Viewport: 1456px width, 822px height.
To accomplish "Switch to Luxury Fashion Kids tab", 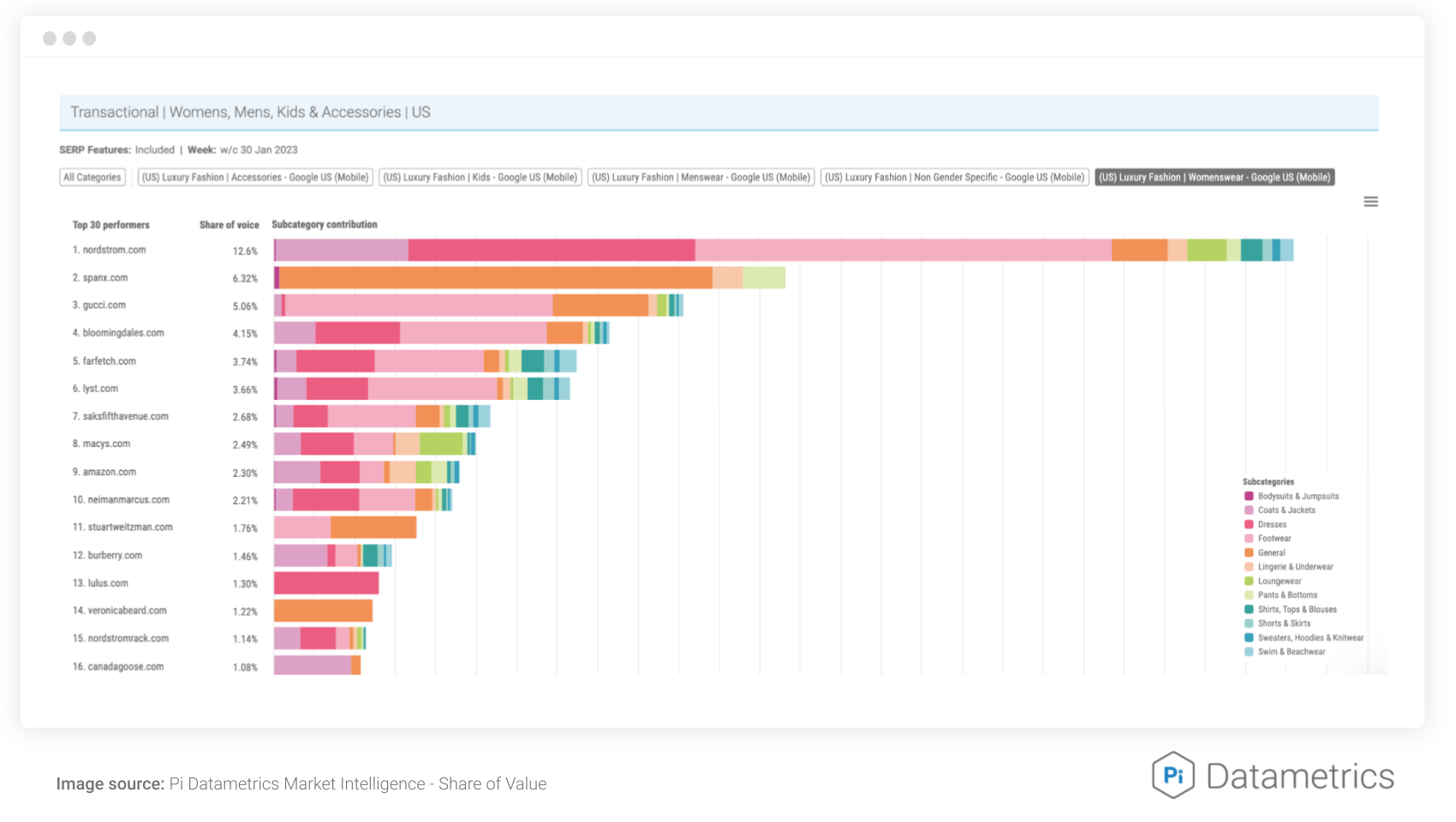I will [480, 177].
